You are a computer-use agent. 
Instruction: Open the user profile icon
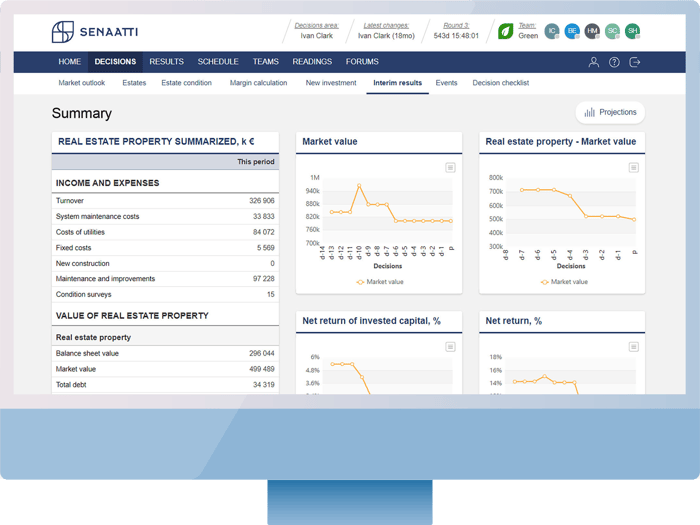[x=593, y=62]
